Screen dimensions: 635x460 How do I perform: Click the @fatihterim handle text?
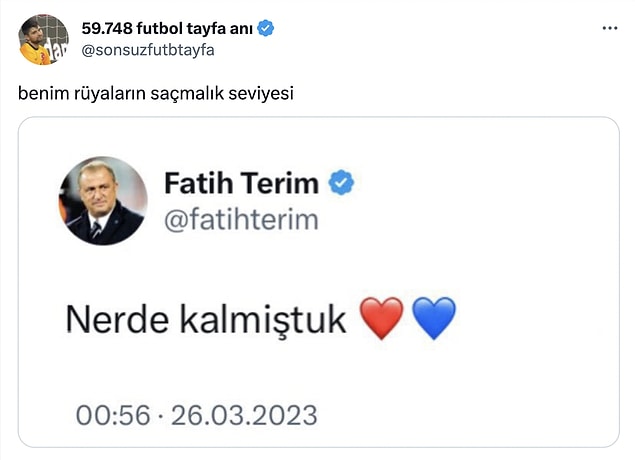pos(241,220)
